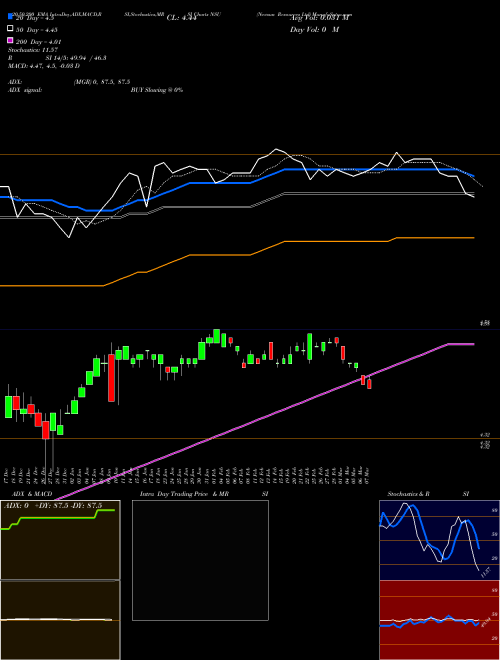The image size is (500, 660).
Task: Click the 'Stochastics: 11.57' reading
Action: [x=33, y=50]
